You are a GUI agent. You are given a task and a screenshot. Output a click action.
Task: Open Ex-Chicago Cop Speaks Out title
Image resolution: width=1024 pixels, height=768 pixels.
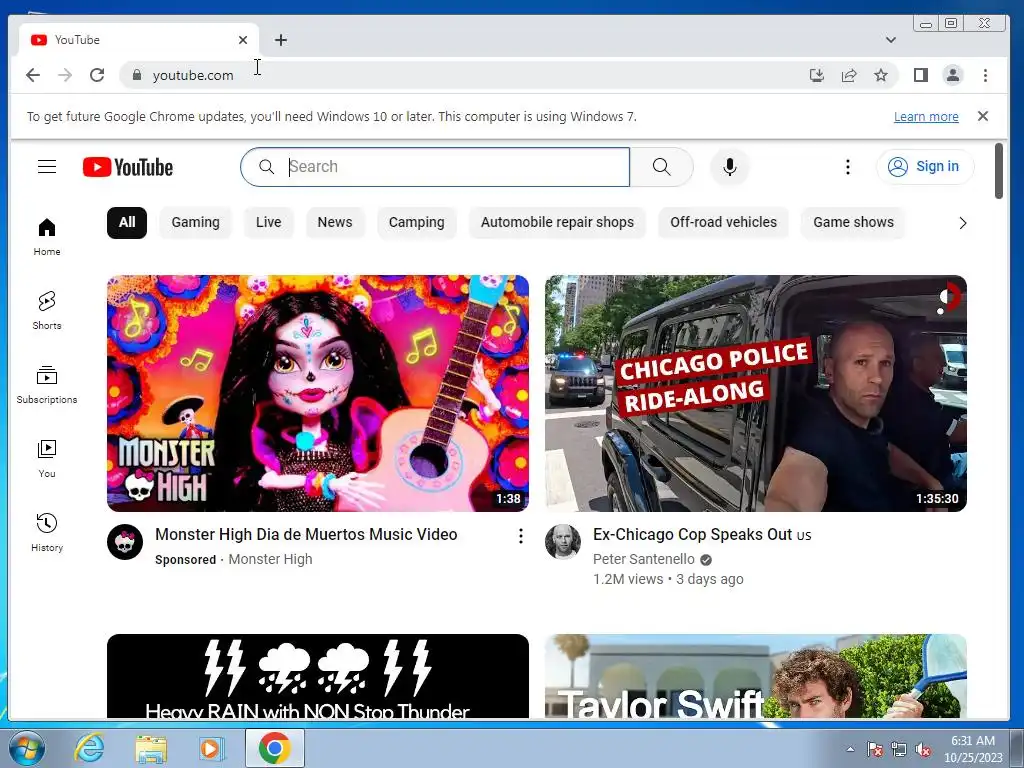click(x=702, y=534)
